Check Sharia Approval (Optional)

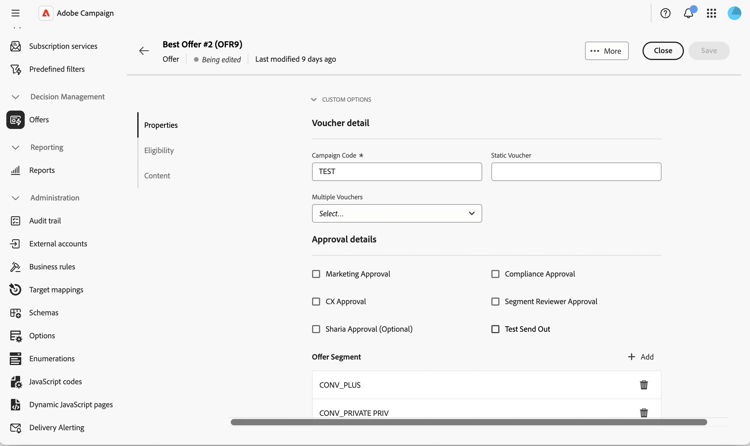coord(316,329)
